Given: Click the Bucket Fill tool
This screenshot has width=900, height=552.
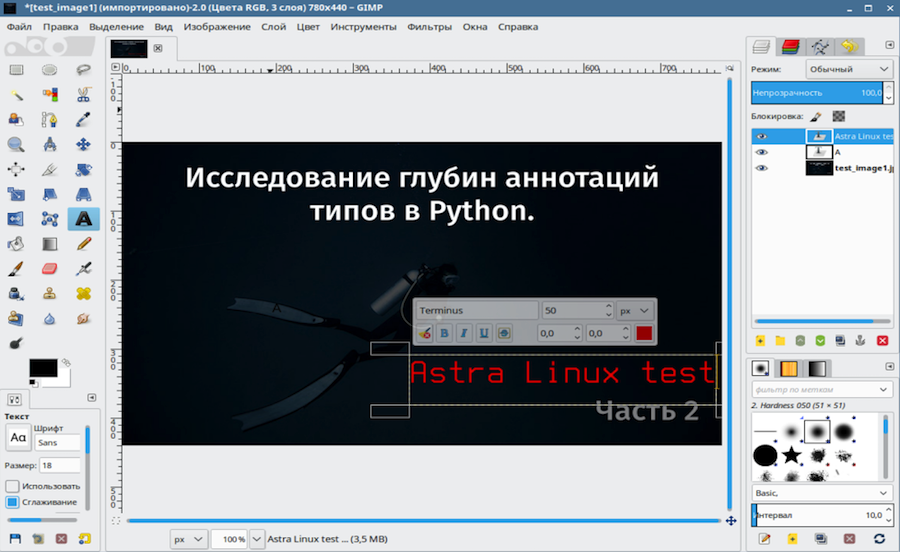Looking at the screenshot, I should pyautogui.click(x=16, y=244).
